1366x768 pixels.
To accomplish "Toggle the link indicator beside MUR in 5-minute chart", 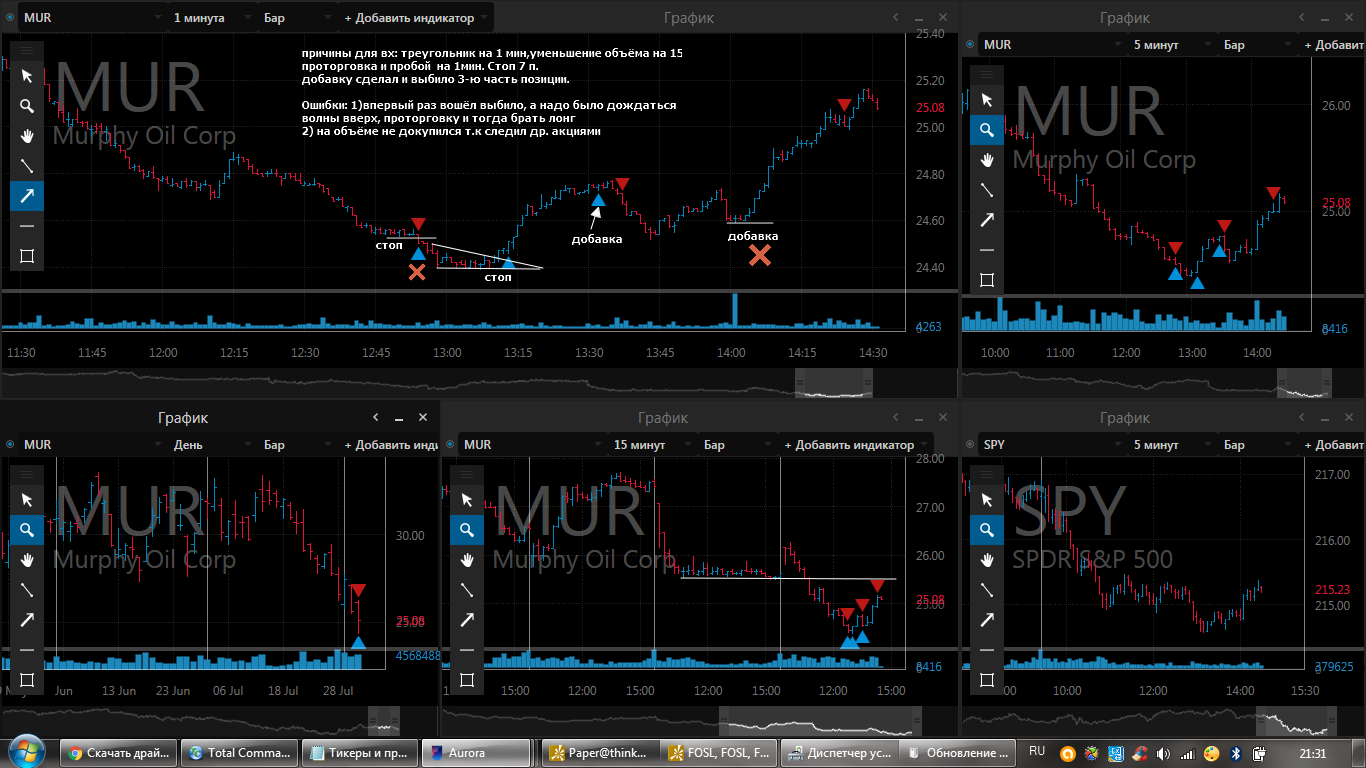I will pyautogui.click(x=969, y=45).
